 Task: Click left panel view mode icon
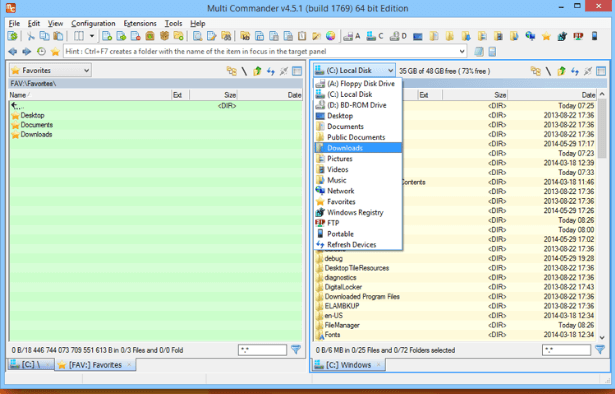(x=297, y=71)
